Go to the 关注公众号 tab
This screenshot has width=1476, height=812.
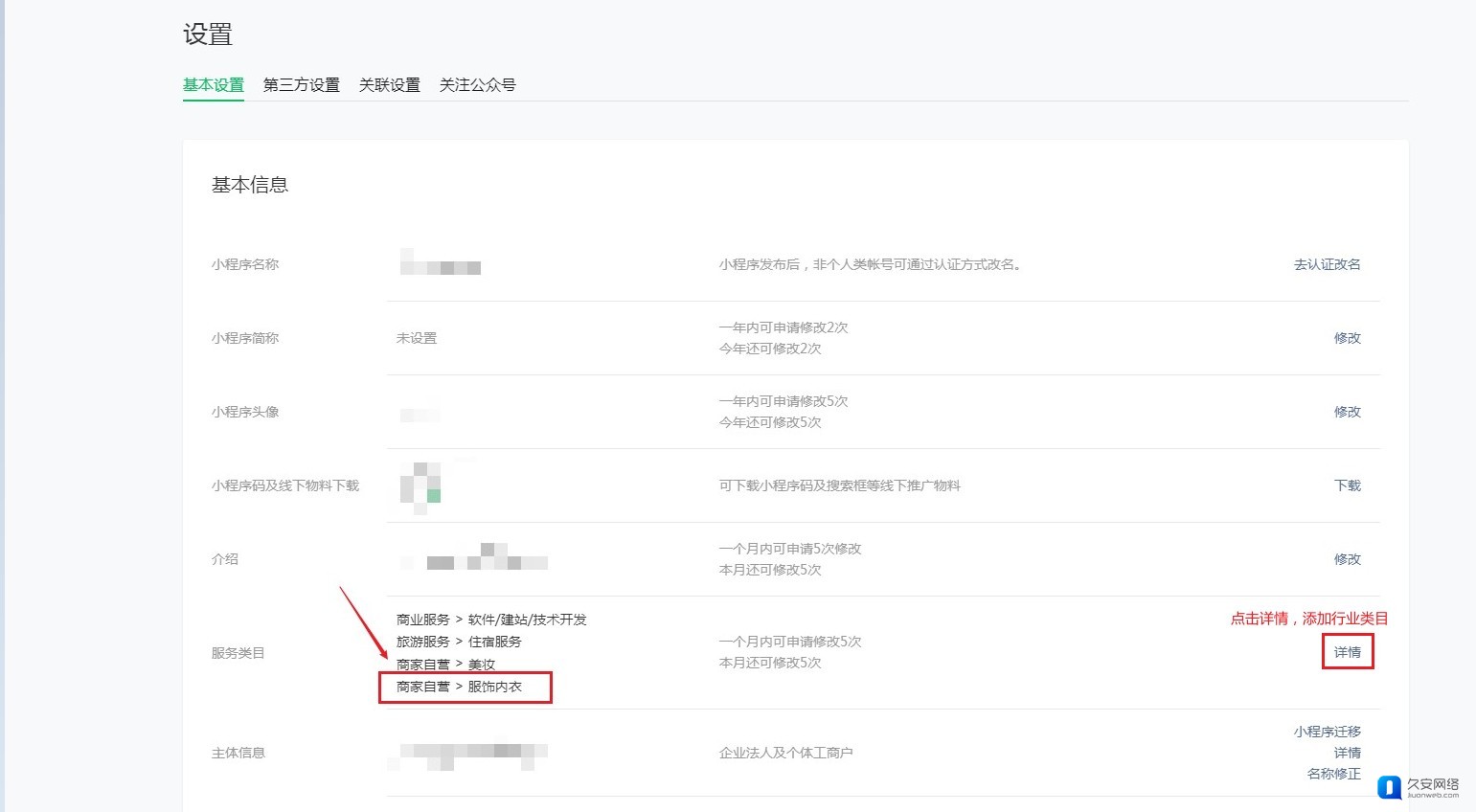coord(477,85)
